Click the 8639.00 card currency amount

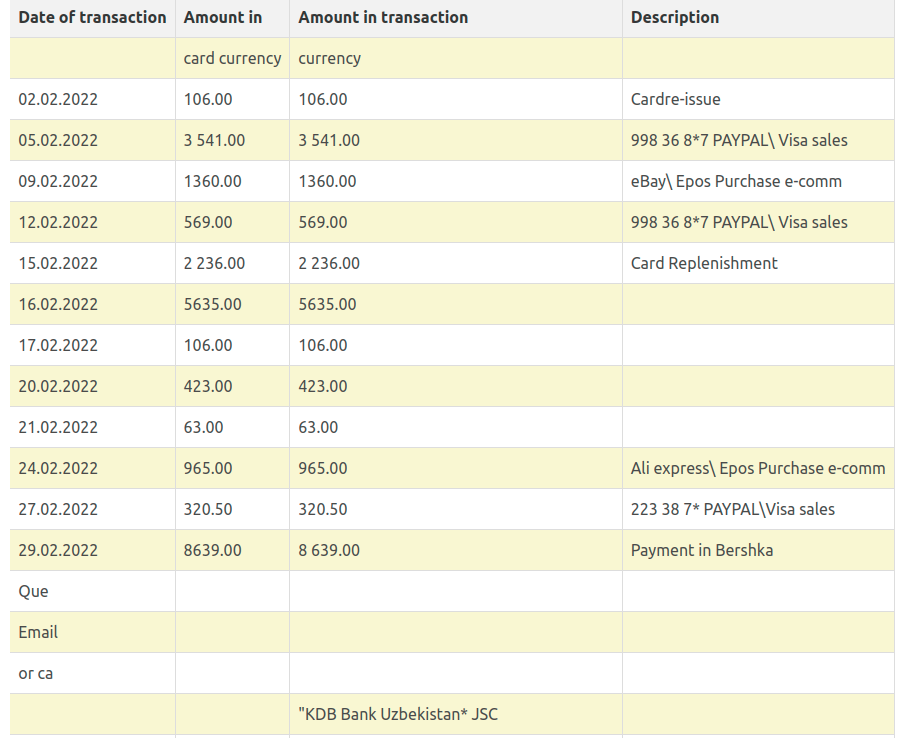coord(212,550)
